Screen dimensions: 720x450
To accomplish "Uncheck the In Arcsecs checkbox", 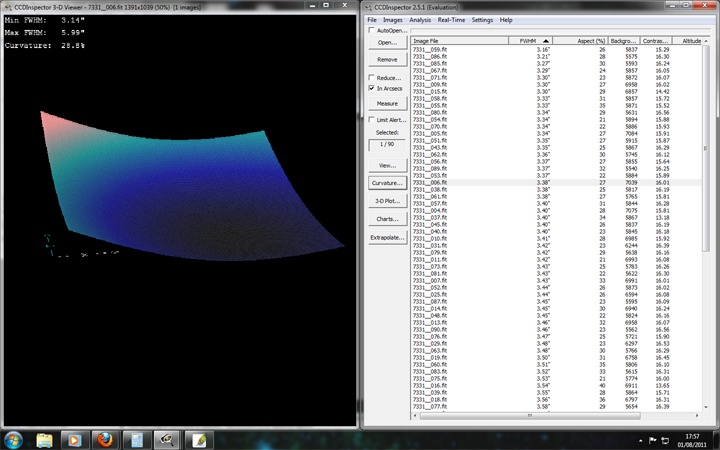I will 371,88.
